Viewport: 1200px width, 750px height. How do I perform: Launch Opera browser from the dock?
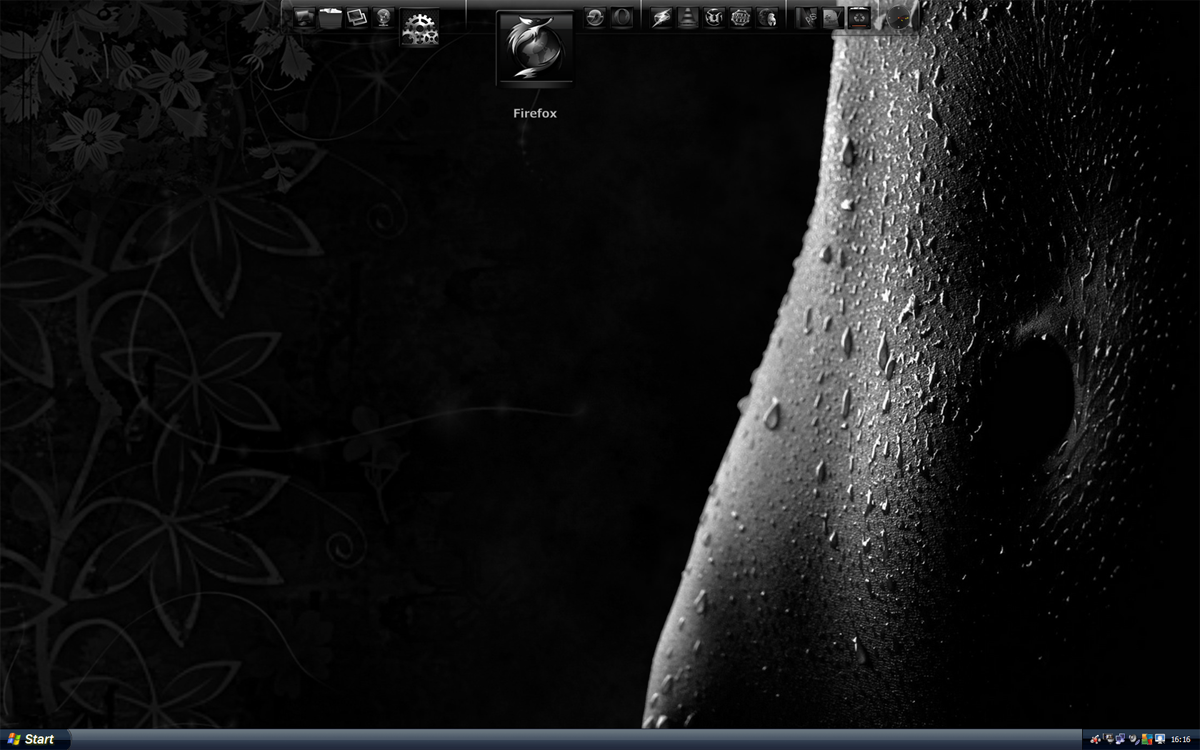pyautogui.click(x=621, y=18)
